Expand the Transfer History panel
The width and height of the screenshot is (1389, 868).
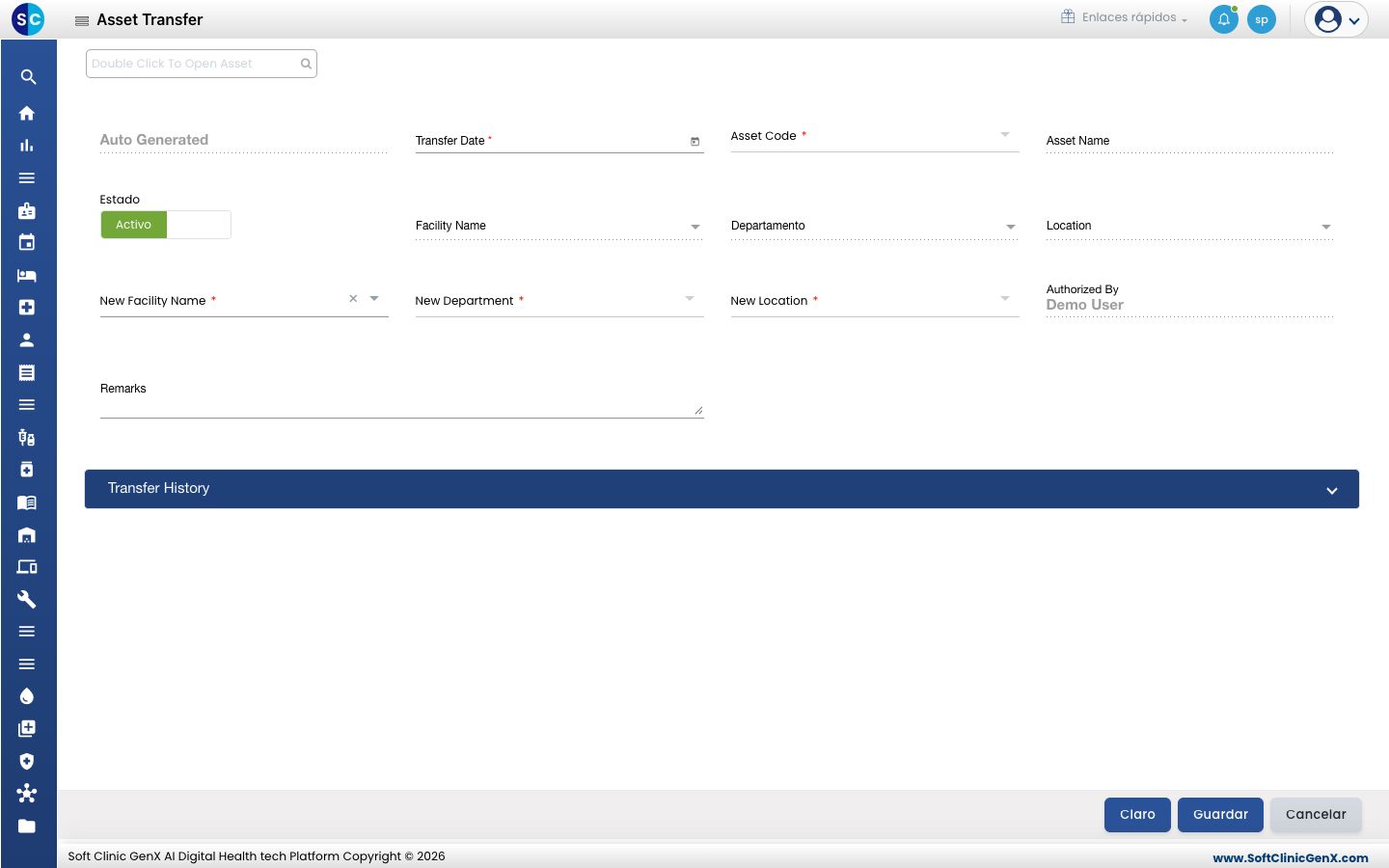tap(722, 489)
